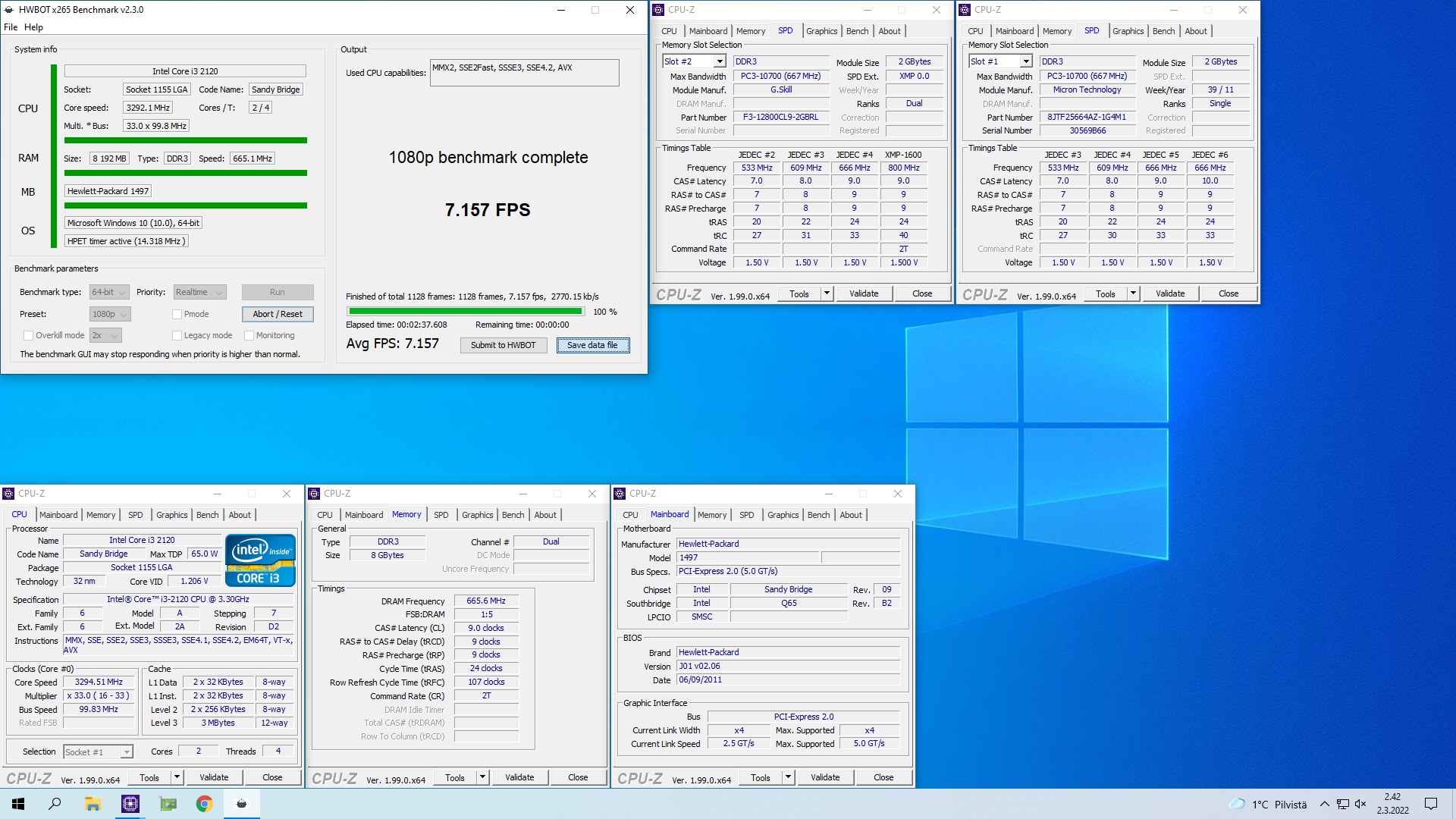1456x819 pixels.
Task: Click the muted volume tray icon
Action: pyautogui.click(x=1360, y=804)
